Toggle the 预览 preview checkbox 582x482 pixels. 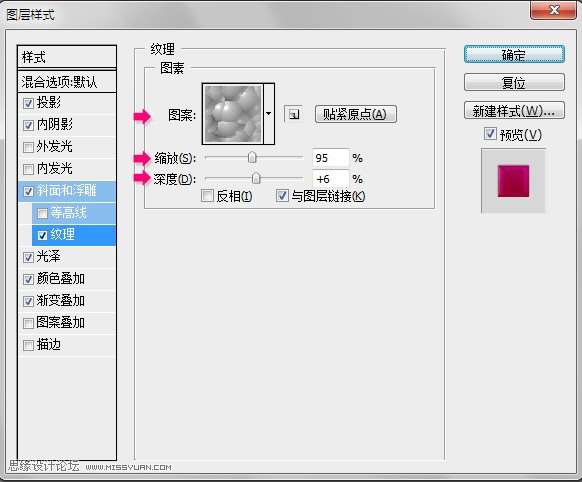point(490,134)
